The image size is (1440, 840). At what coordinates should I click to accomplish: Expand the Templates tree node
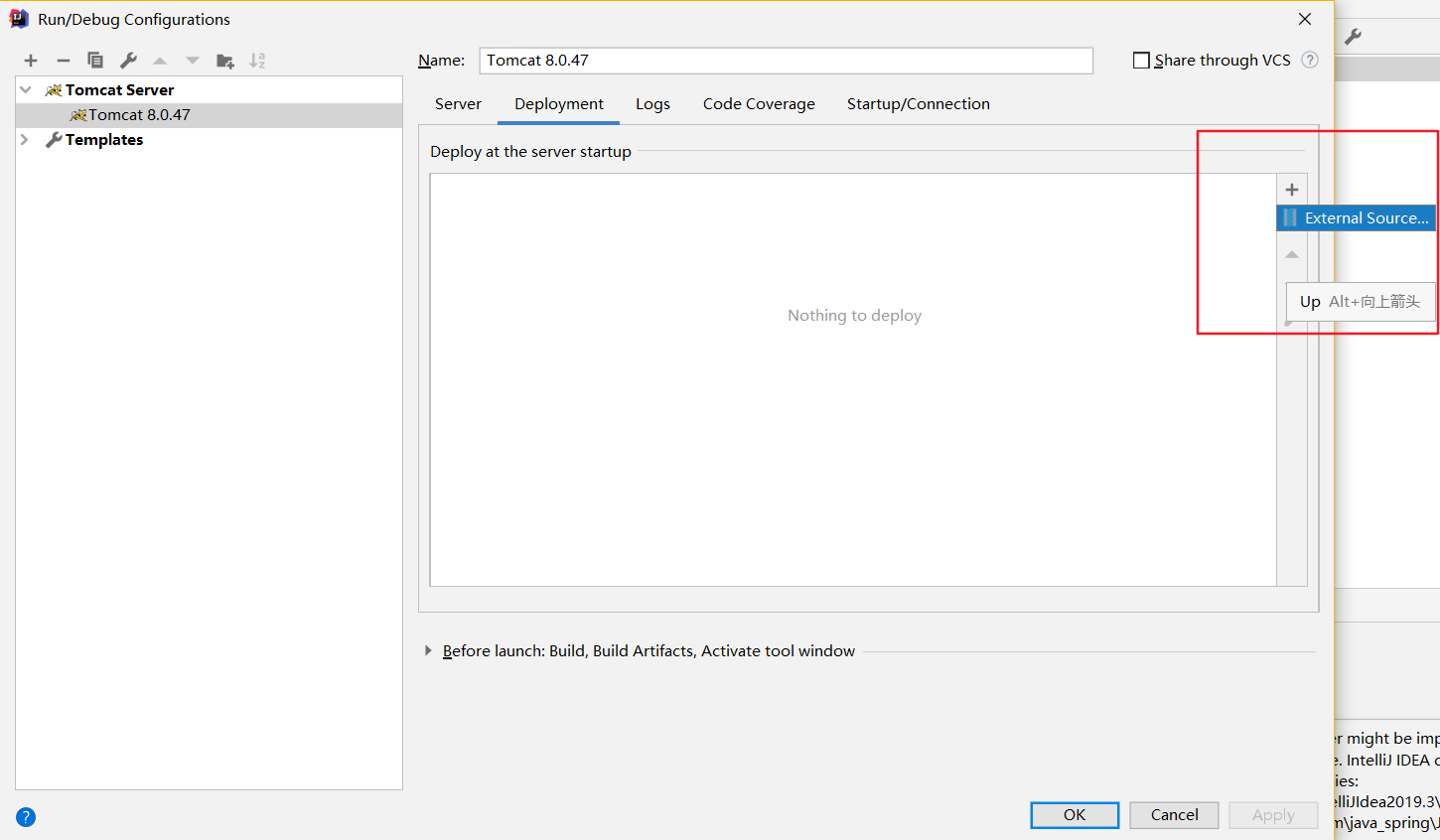[x=26, y=140]
